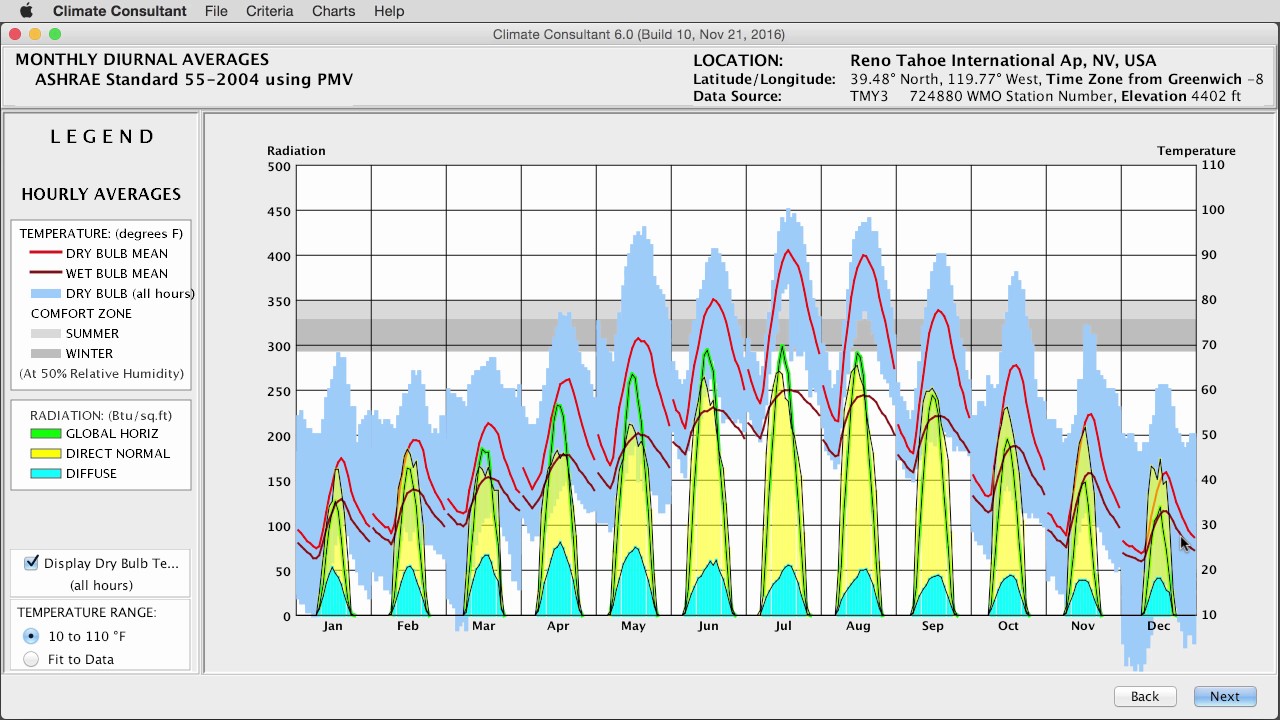Click the TMY3 data source value

pyautogui.click(x=869, y=97)
